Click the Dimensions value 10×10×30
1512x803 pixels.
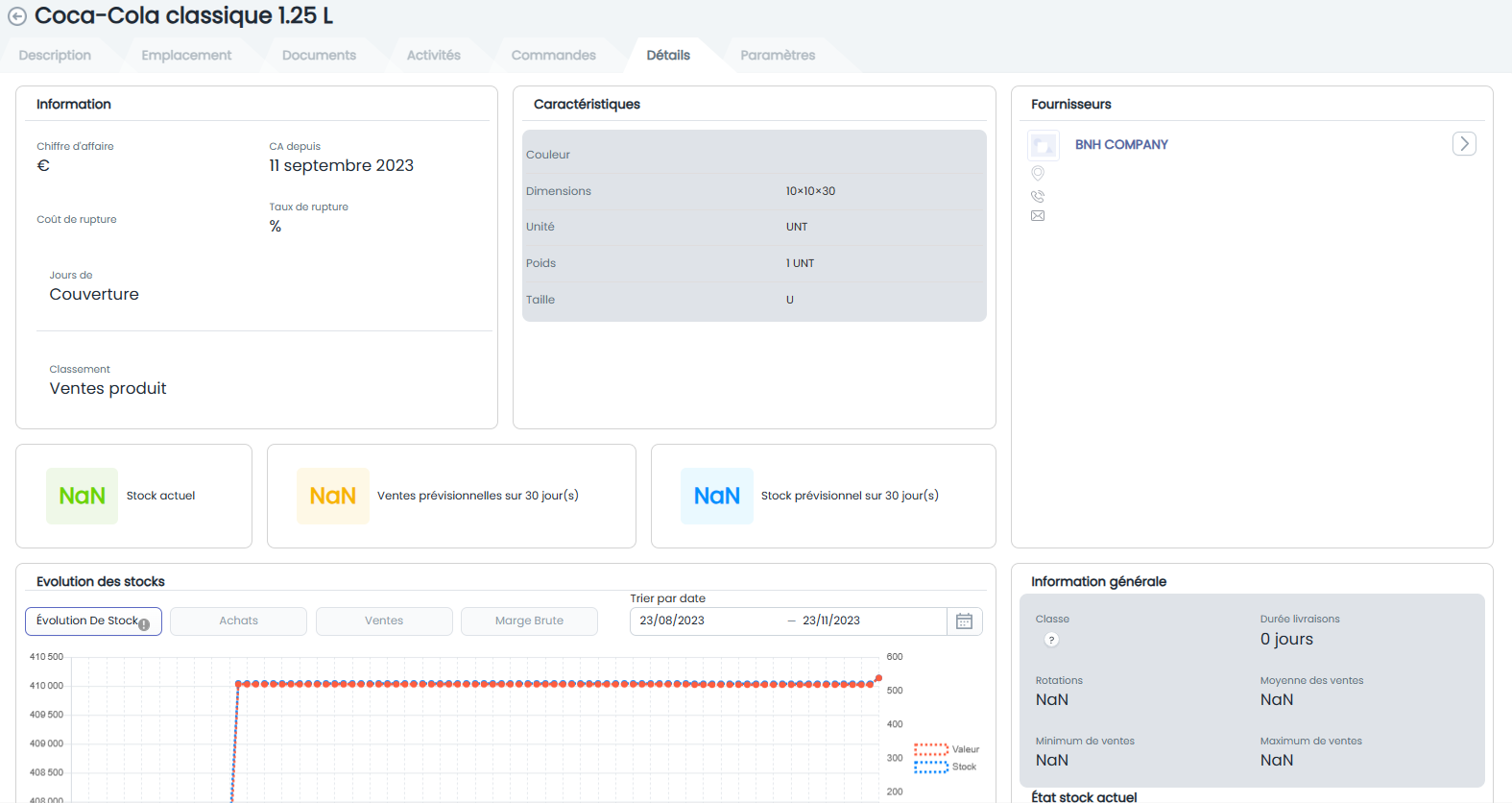(810, 191)
